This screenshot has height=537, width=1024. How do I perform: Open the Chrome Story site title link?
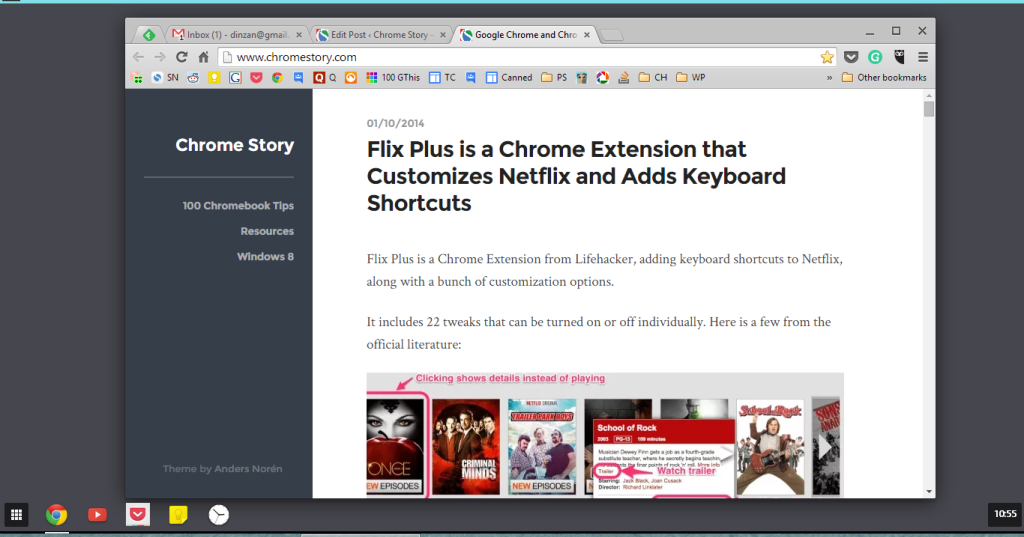click(x=234, y=145)
